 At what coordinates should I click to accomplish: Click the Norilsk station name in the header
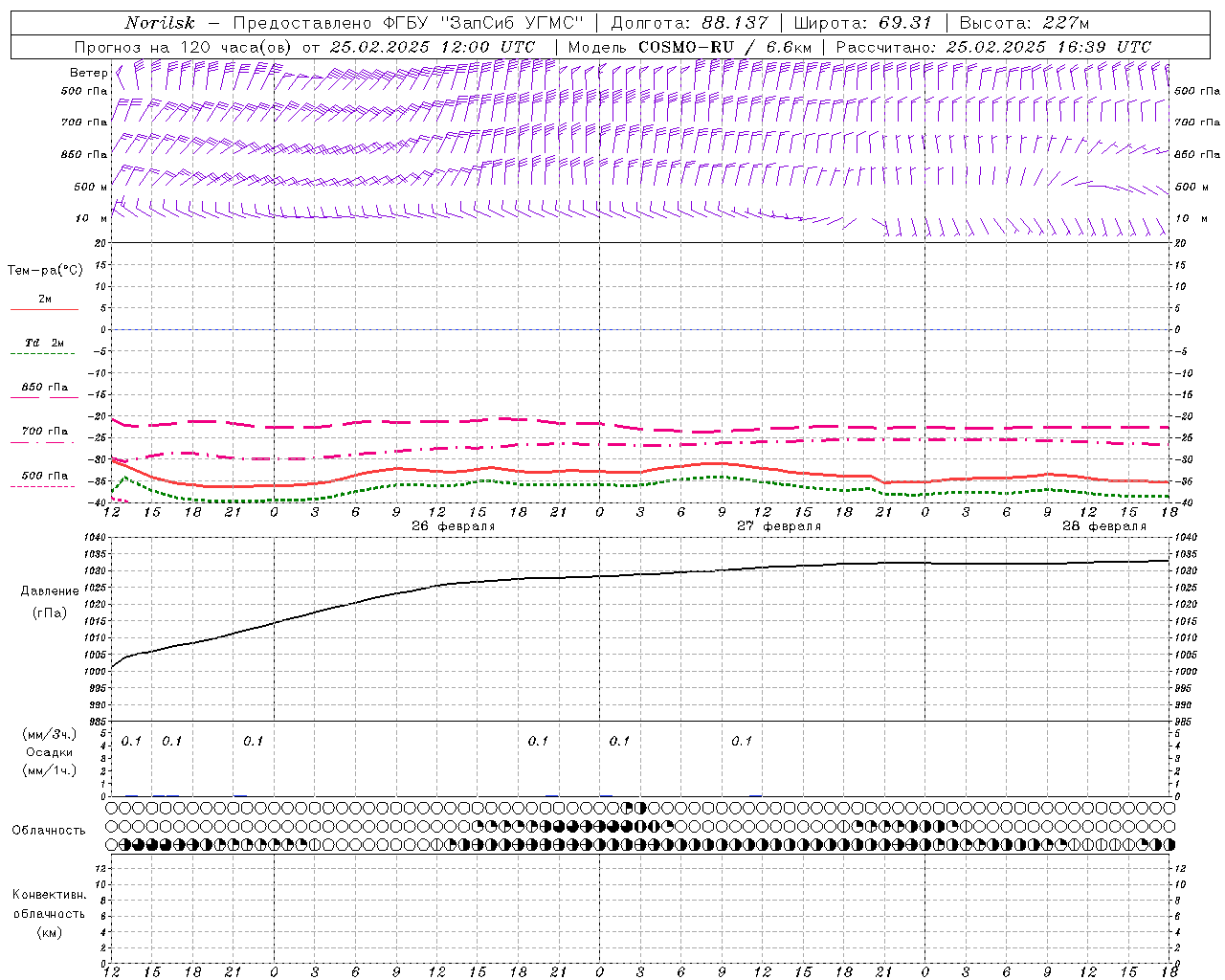coord(160,23)
